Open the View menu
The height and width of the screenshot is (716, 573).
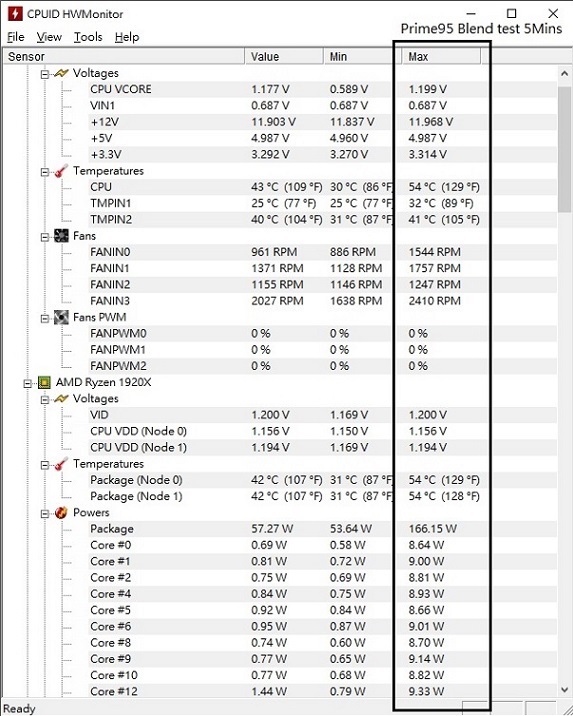click(49, 37)
